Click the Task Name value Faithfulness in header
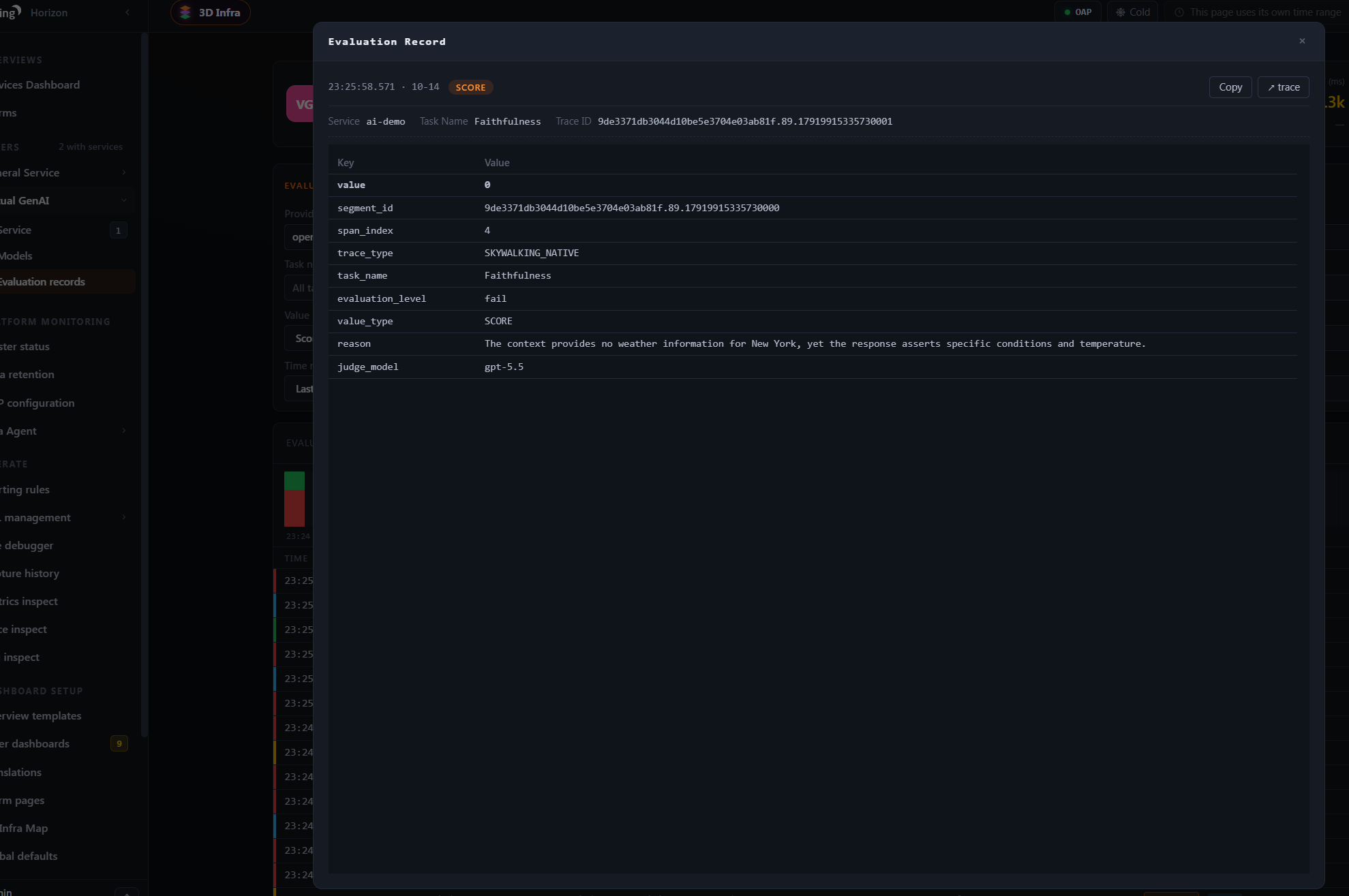This screenshot has width=1349, height=896. click(x=508, y=121)
